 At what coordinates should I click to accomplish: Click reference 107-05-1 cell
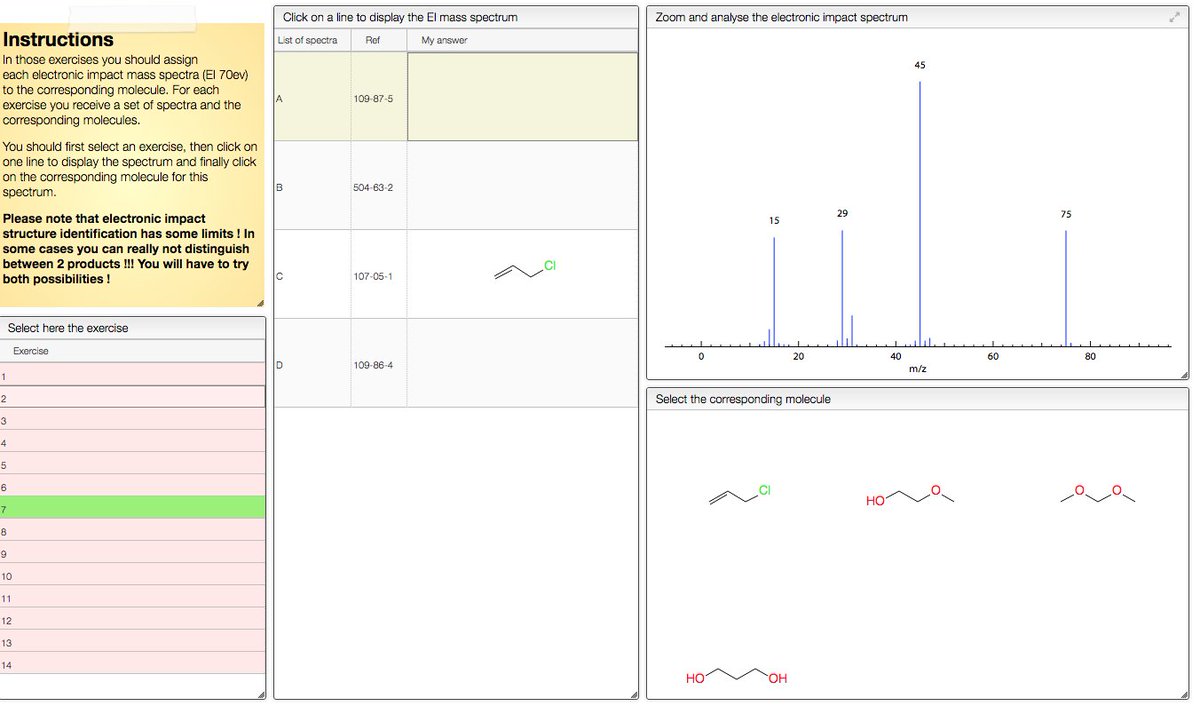[x=379, y=275]
